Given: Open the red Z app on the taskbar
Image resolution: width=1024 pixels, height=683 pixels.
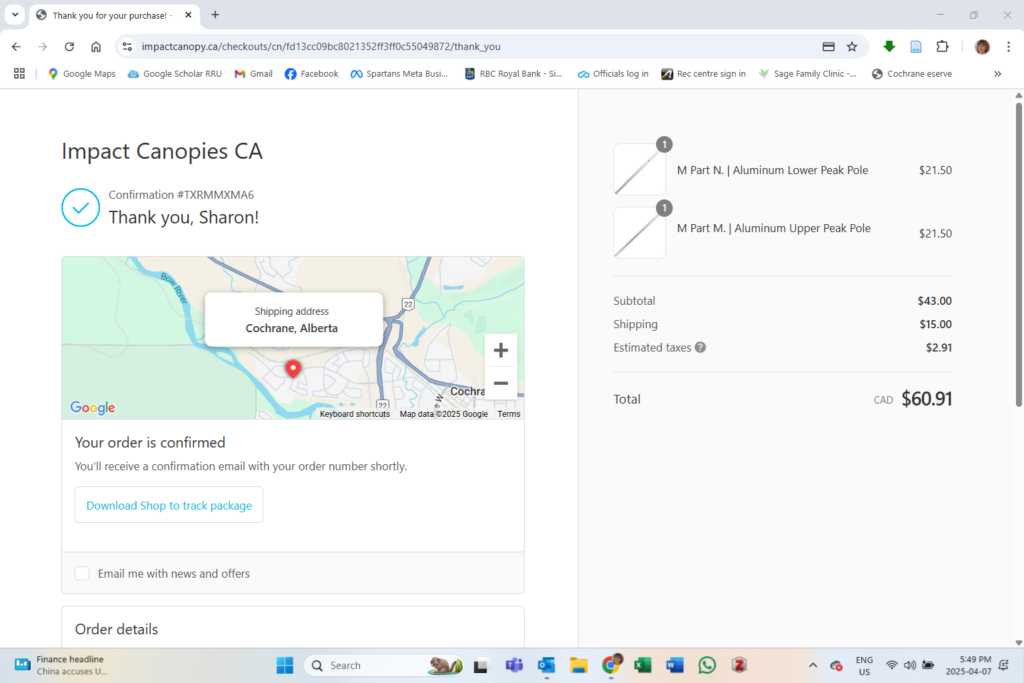Looking at the screenshot, I should [739, 665].
